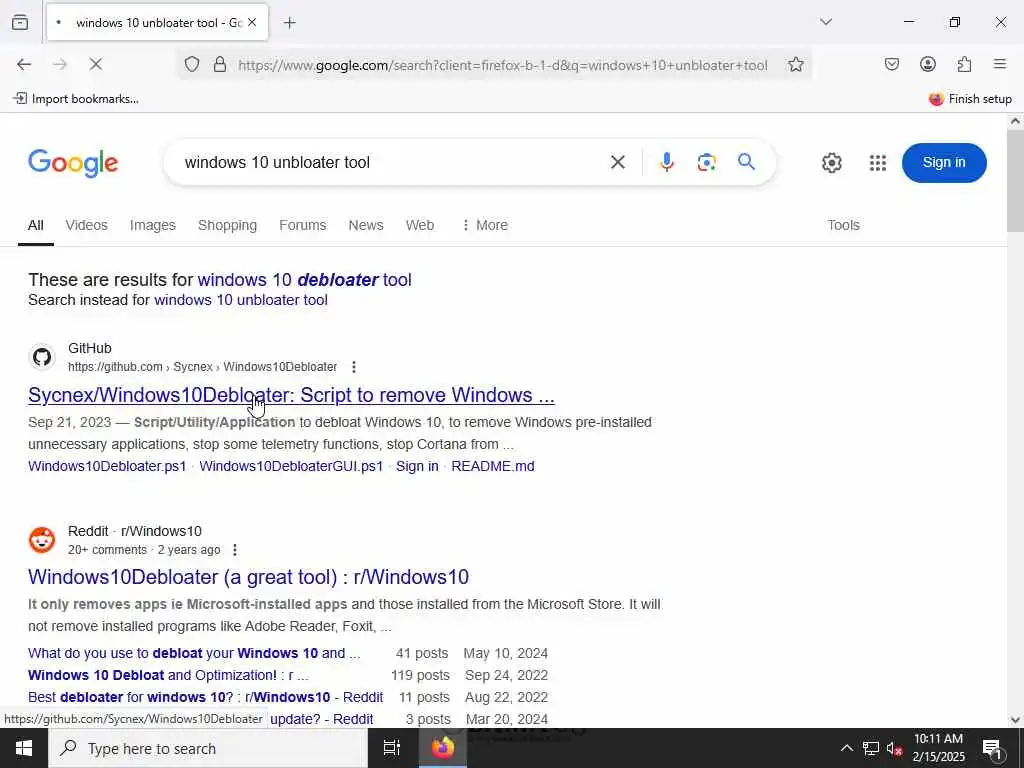Open the Firefox account icon
This screenshot has width=1024, height=768.
(927, 64)
